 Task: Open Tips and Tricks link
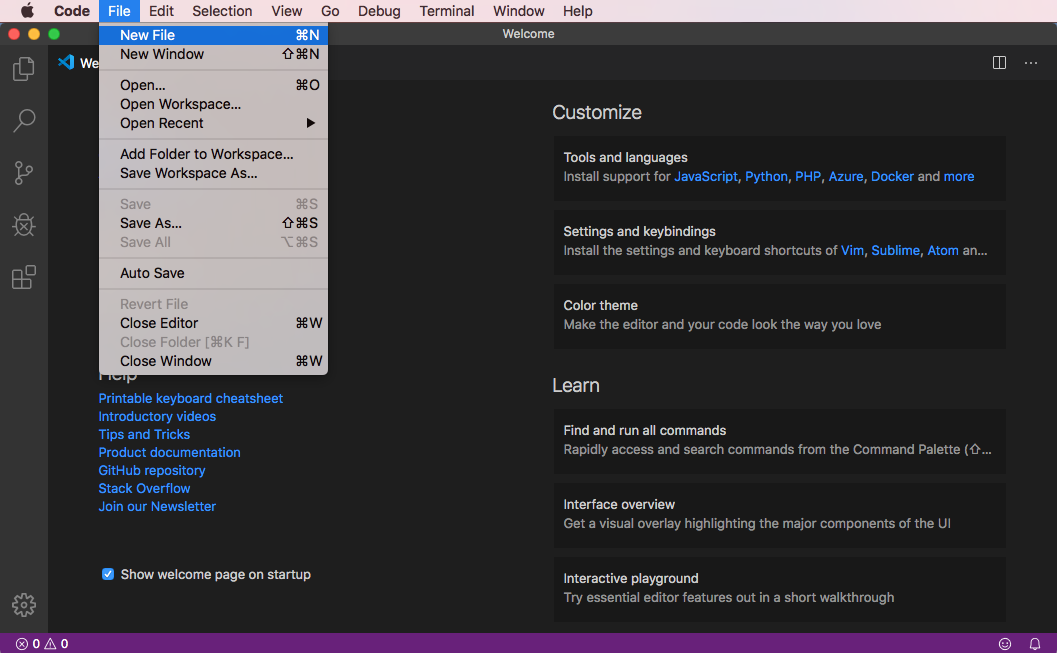pos(144,435)
